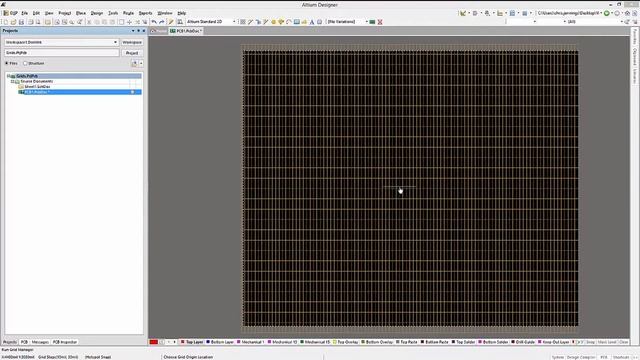The height and width of the screenshot is (360, 640).
Task: Click the move selection cross icon
Action: [x=129, y=22]
